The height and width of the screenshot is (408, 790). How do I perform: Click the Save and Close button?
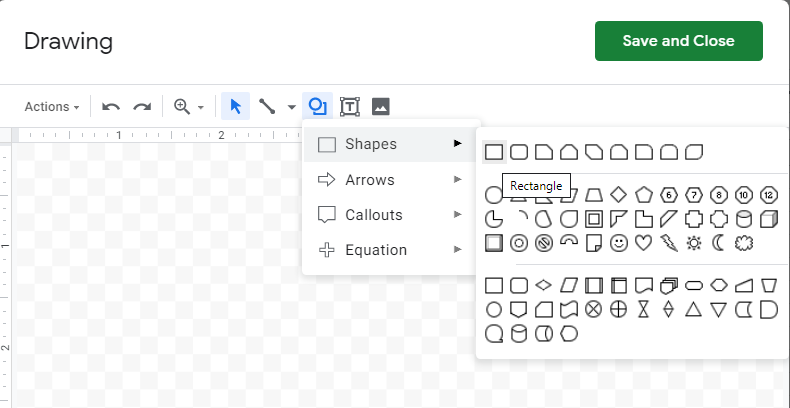678,41
